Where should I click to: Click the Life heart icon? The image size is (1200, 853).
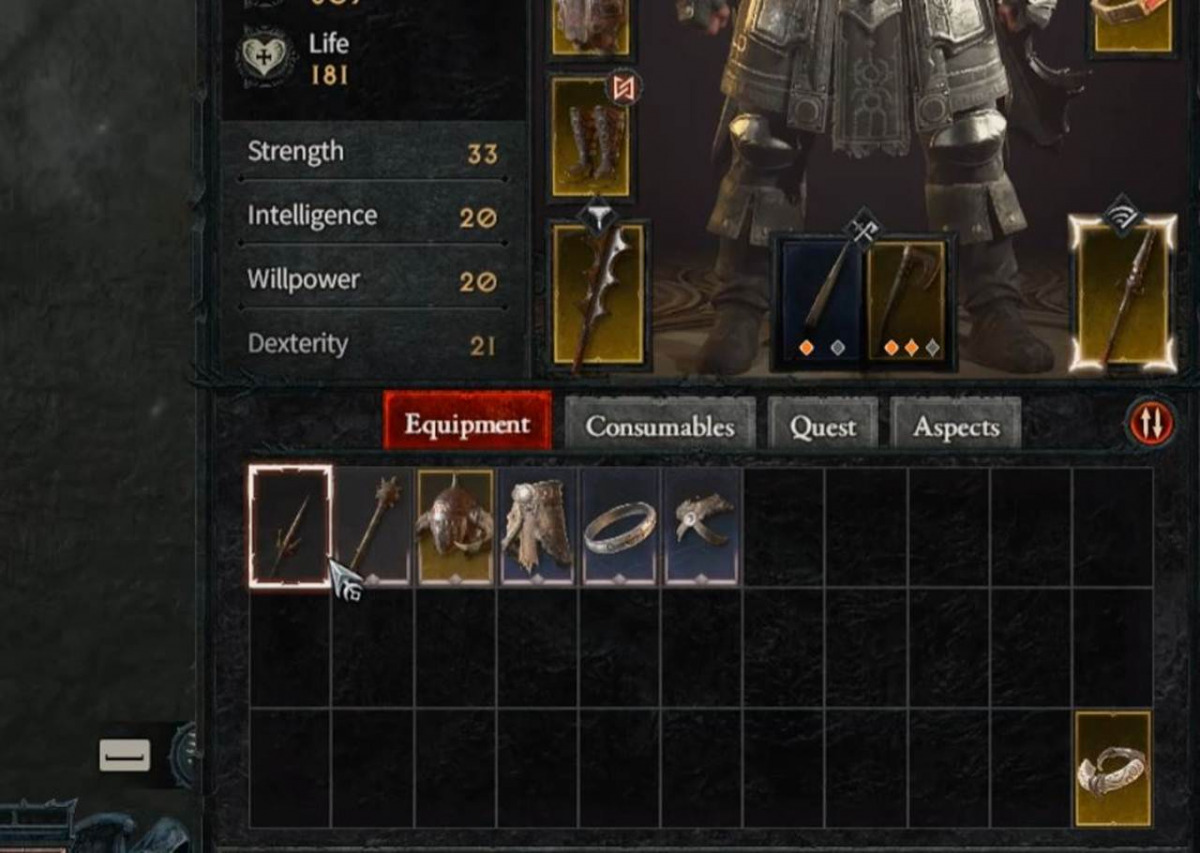(265, 58)
